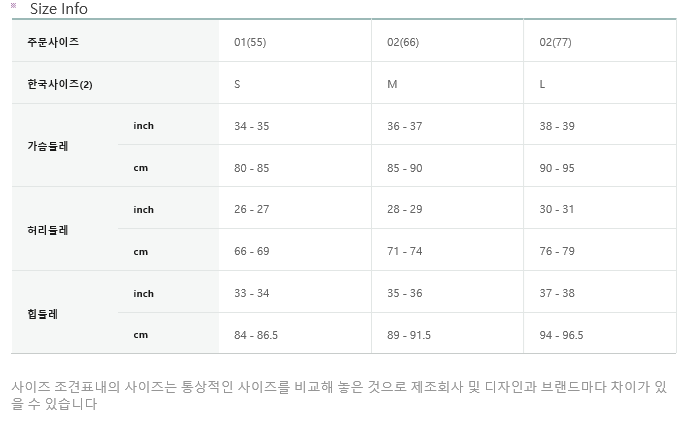689x424 pixels.
Task: Select the 01(55) order size cell
Action: [x=249, y=42]
